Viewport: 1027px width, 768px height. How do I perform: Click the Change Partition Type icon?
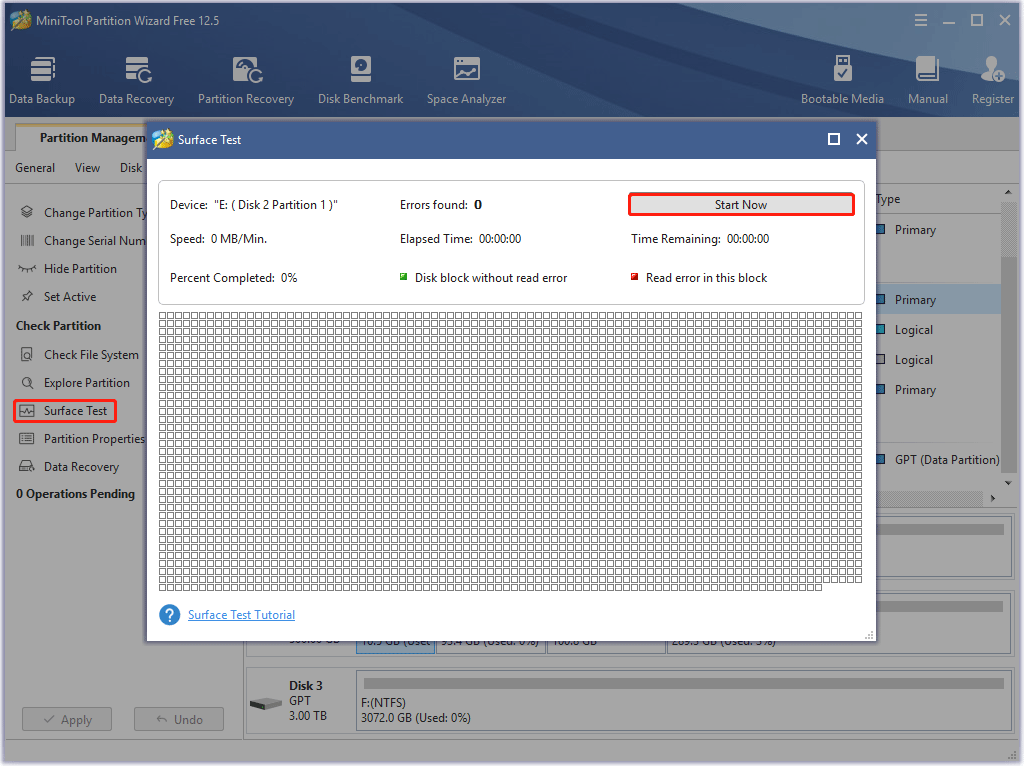point(27,212)
